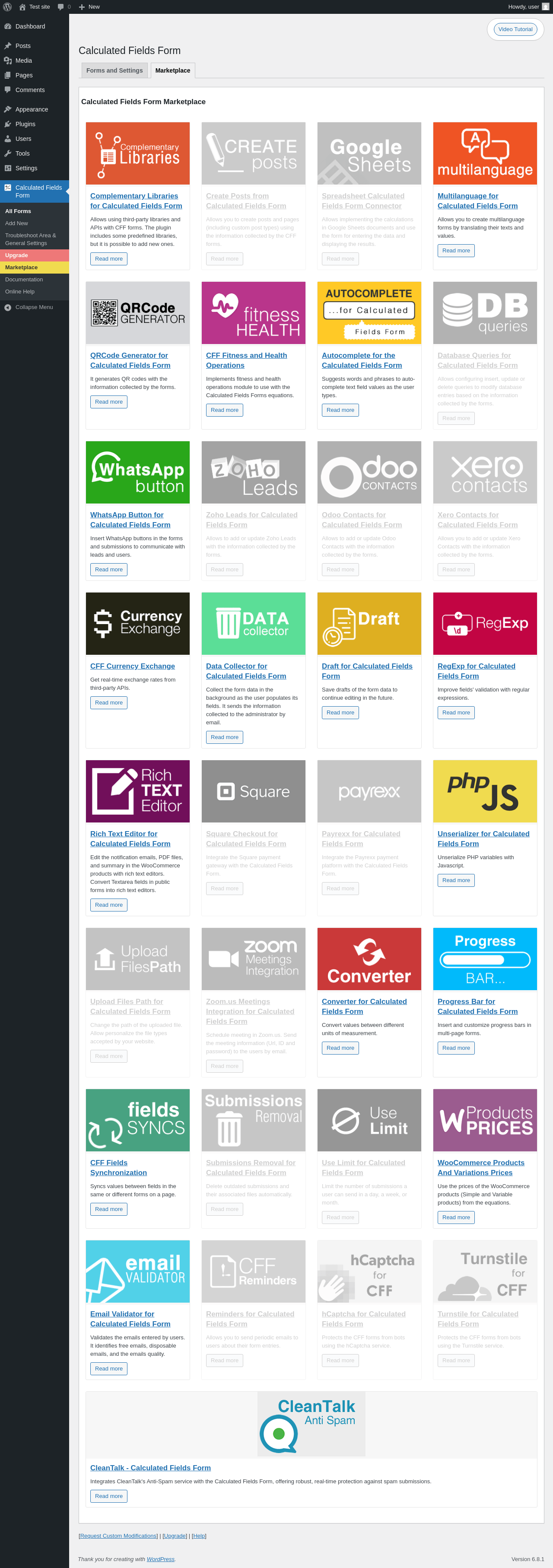Screen dimensions: 553x1568
Task: Select the Marketplace tab
Action: point(173,70)
